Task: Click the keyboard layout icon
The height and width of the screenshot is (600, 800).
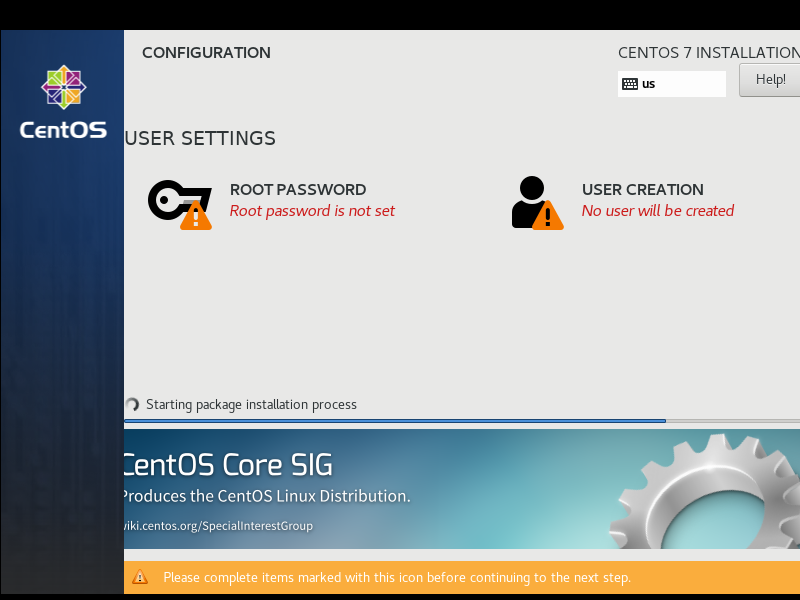Action: coord(630,84)
